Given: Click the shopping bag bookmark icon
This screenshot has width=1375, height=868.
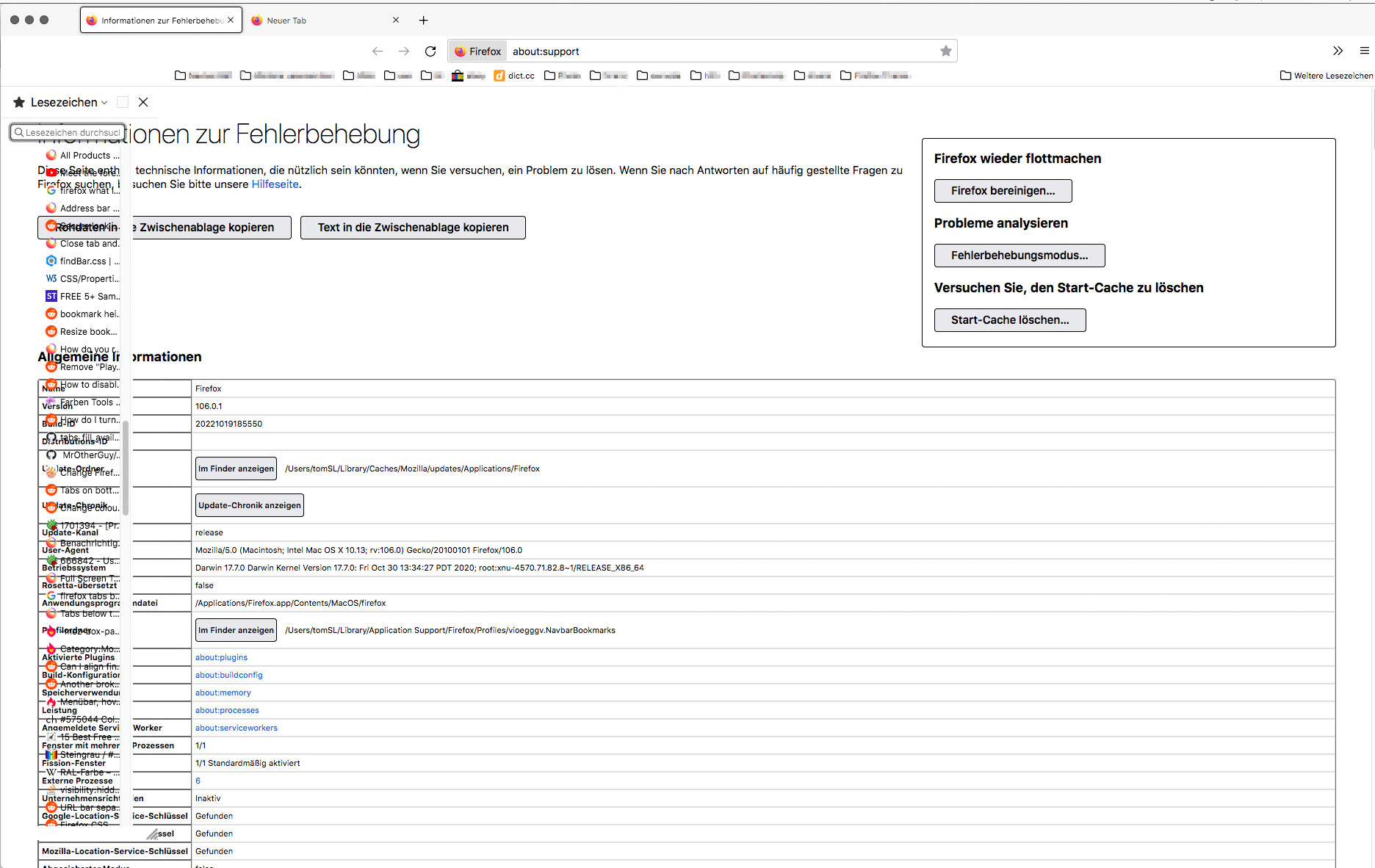Looking at the screenshot, I should (458, 76).
